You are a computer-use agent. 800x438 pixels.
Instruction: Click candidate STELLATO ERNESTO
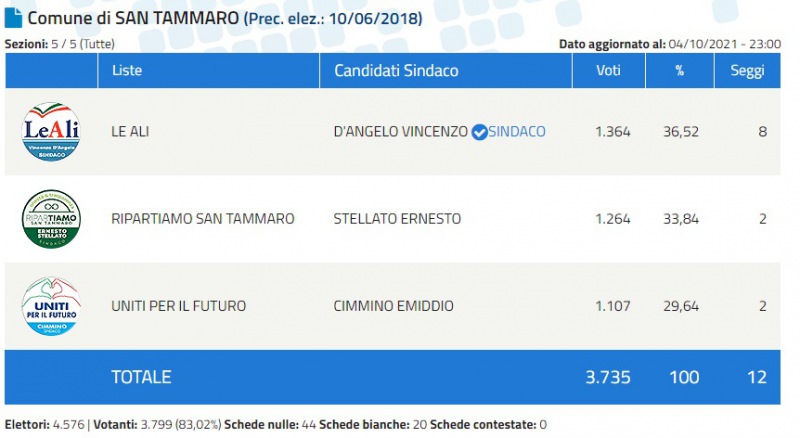click(x=397, y=219)
